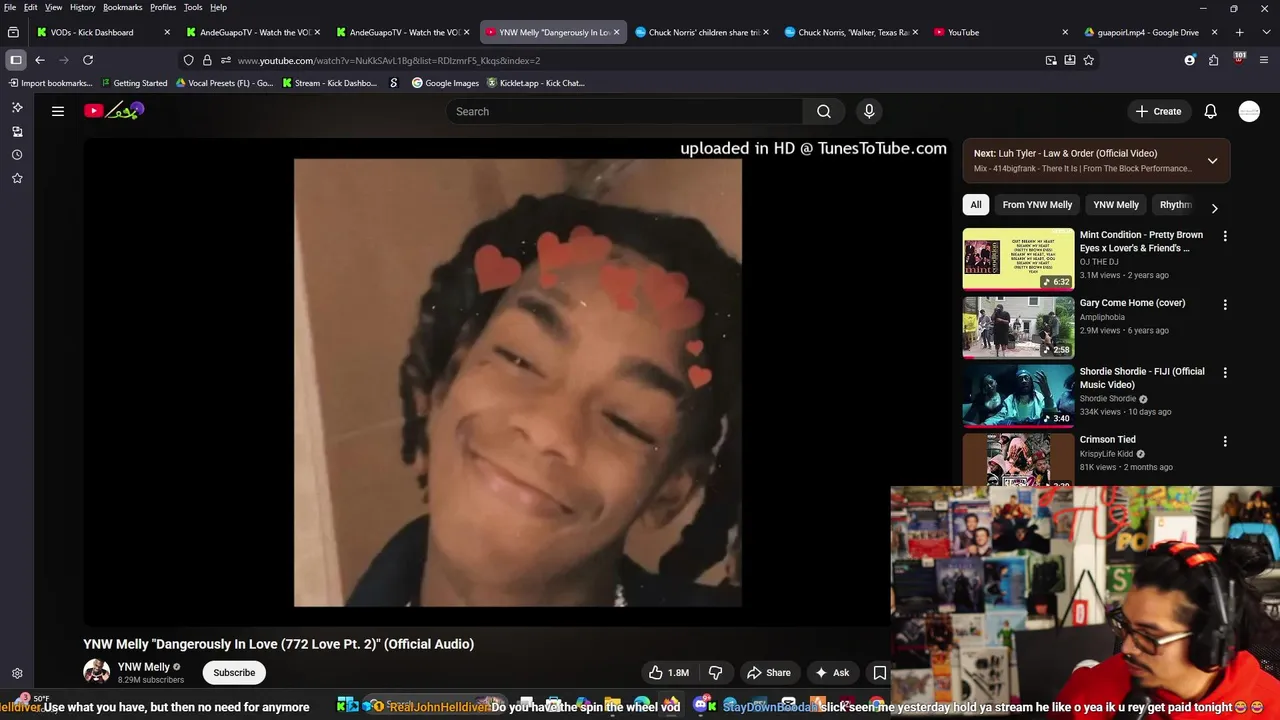Open the site permissions icon in address bar

click(226, 60)
